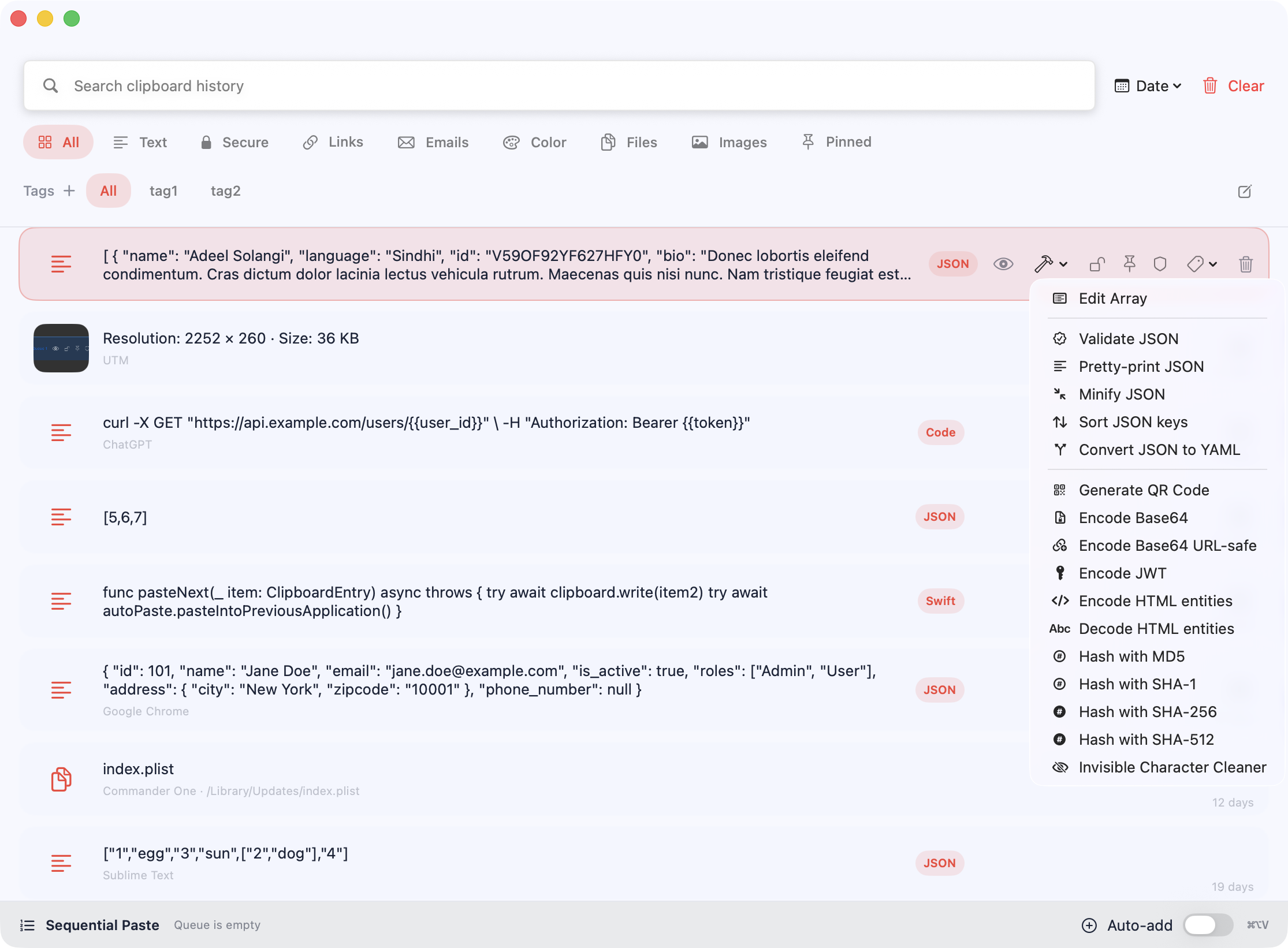Click the JSON badge on [5,6,7] entry
Viewport: 1288px width, 948px height.
pyautogui.click(x=940, y=517)
